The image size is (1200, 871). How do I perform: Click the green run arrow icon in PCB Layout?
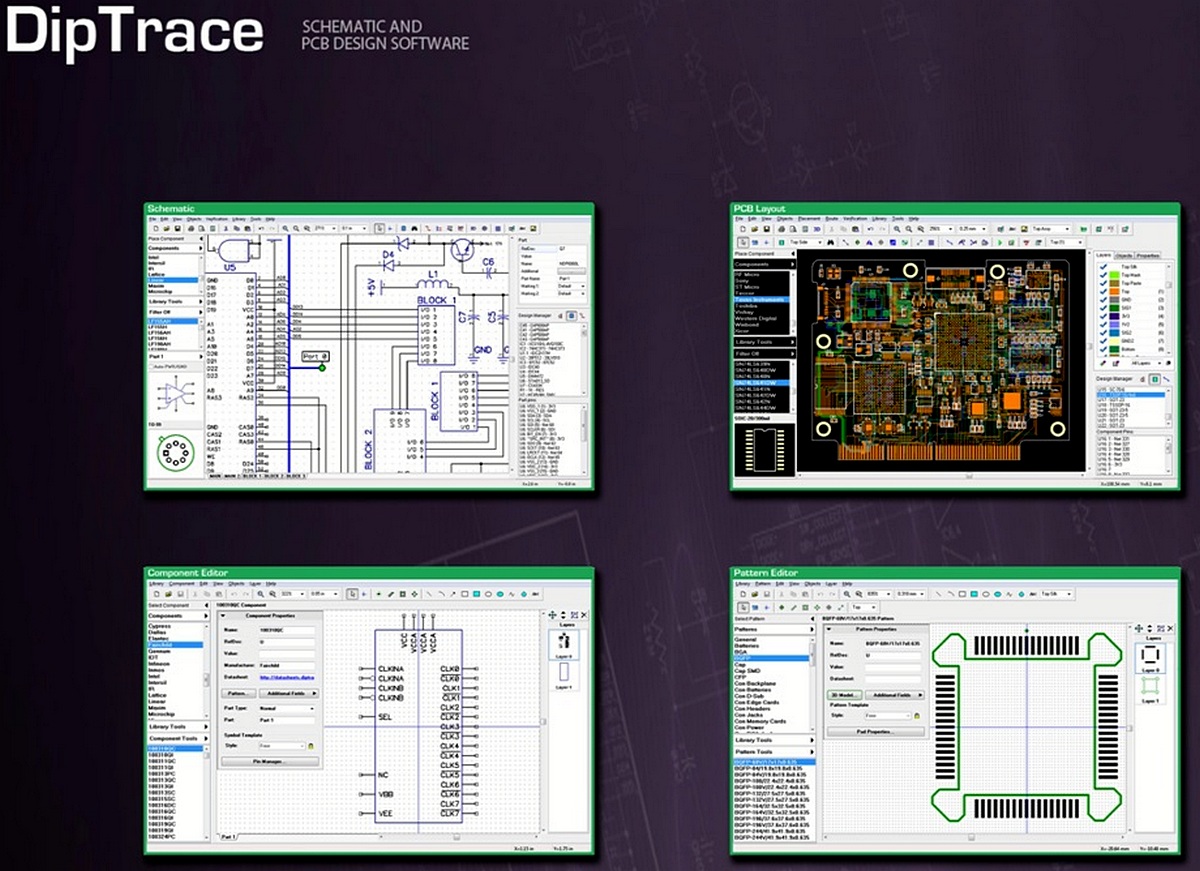[x=999, y=242]
